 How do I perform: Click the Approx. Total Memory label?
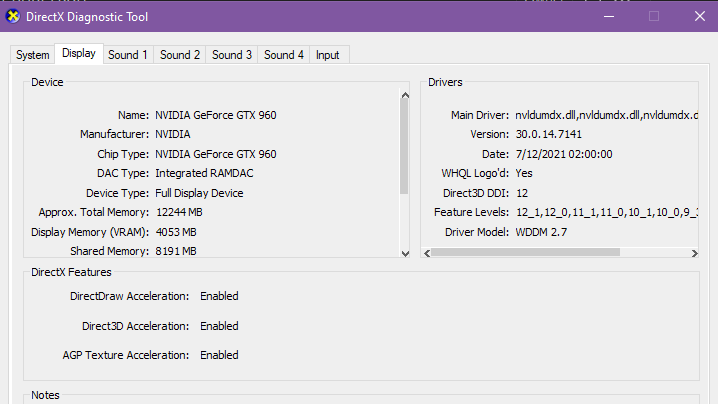coord(93,212)
